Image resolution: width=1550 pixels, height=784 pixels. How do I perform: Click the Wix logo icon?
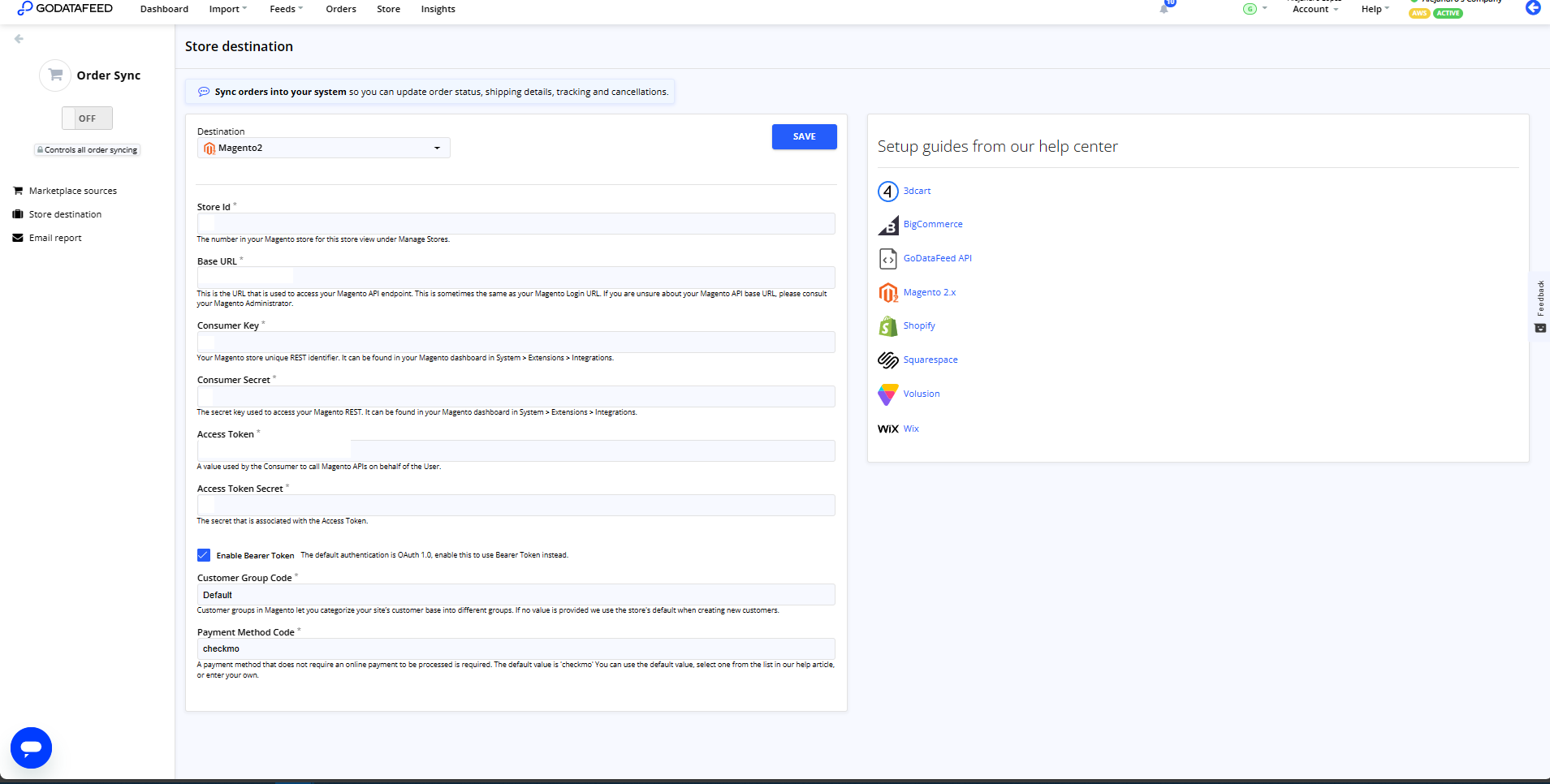tap(887, 429)
